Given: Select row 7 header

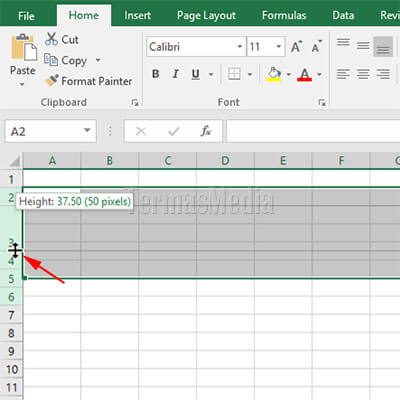Looking at the screenshot, I should click(x=11, y=315).
